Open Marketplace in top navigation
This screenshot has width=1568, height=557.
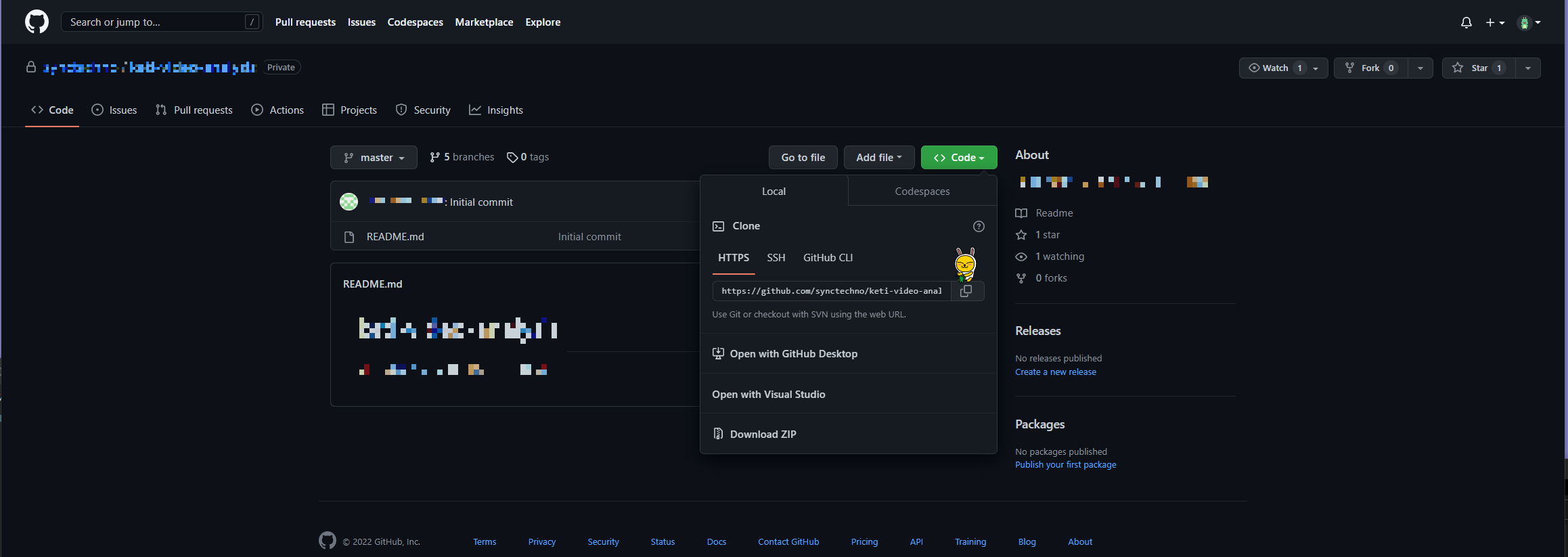tap(484, 22)
